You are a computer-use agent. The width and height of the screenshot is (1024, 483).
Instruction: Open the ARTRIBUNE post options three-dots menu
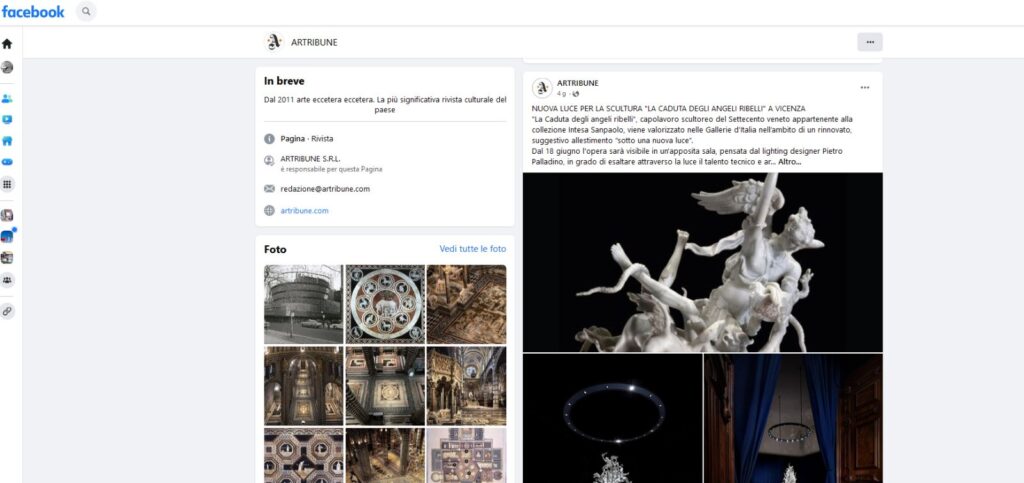(865, 87)
